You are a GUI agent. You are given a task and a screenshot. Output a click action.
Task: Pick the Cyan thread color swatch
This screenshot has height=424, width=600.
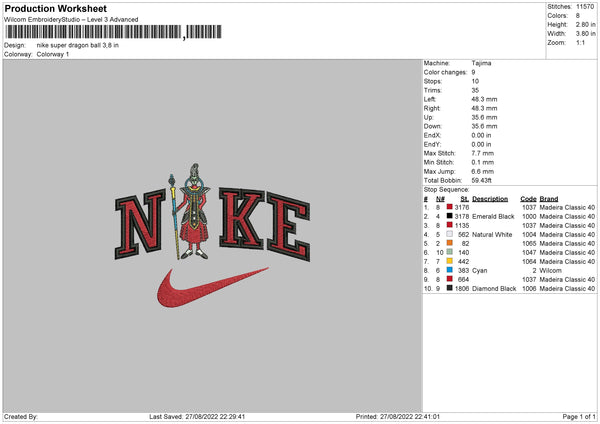click(x=450, y=270)
